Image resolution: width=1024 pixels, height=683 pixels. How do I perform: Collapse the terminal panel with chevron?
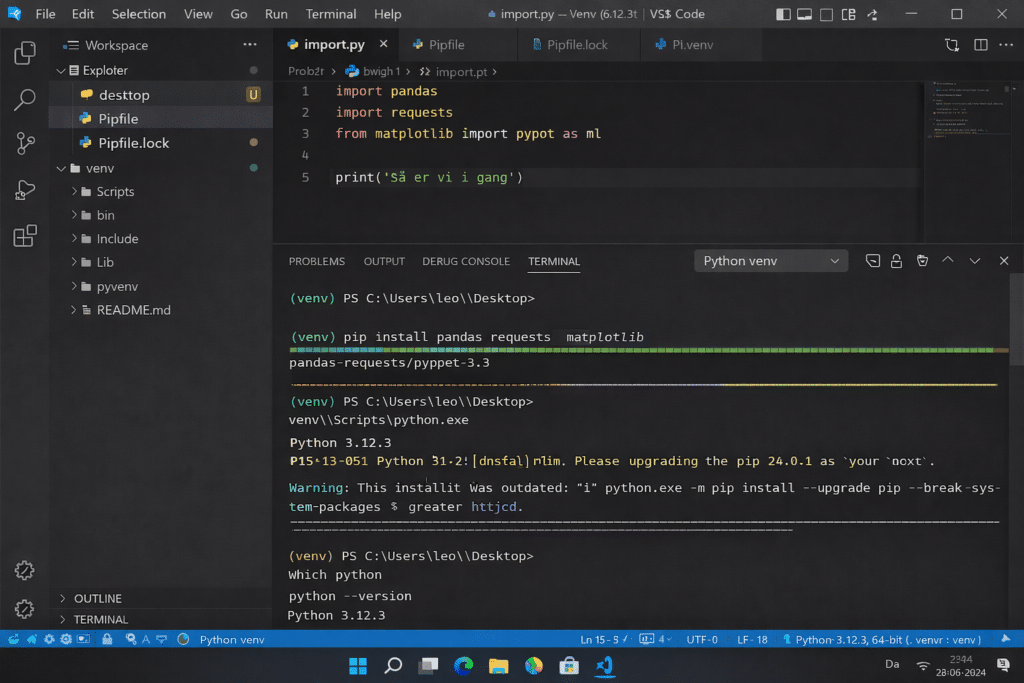(974, 260)
